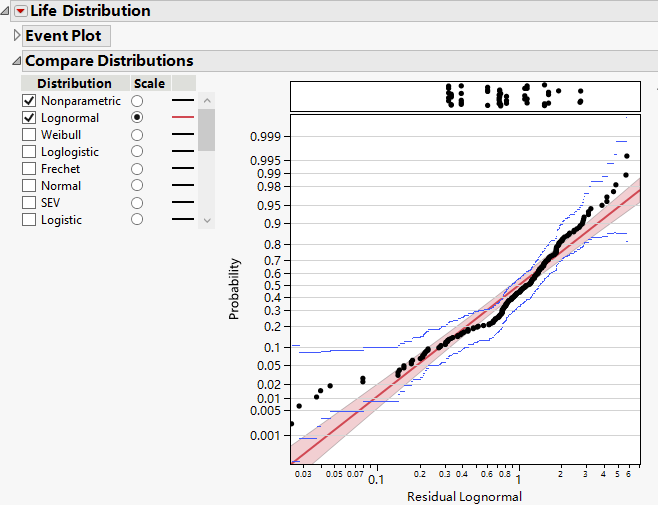This screenshot has width=658, height=505.
Task: Uncheck the Nonparametric distribution checkbox
Action: pos(29,101)
